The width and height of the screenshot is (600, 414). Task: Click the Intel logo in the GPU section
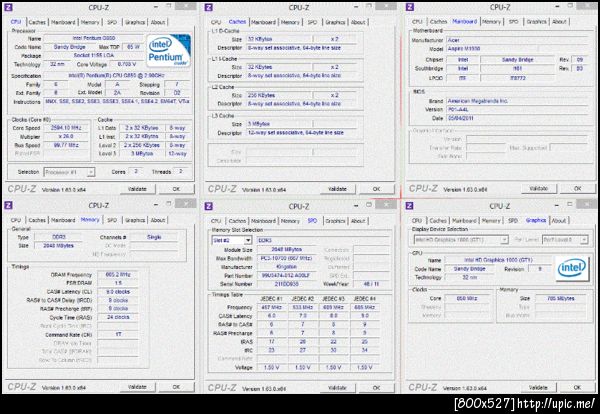point(572,268)
